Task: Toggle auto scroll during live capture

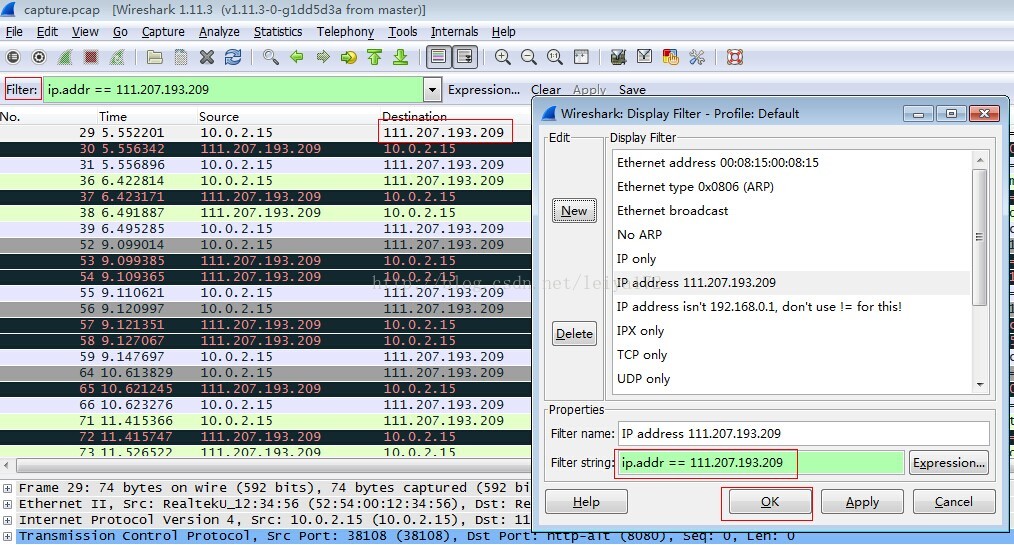Action: pyautogui.click(x=465, y=58)
